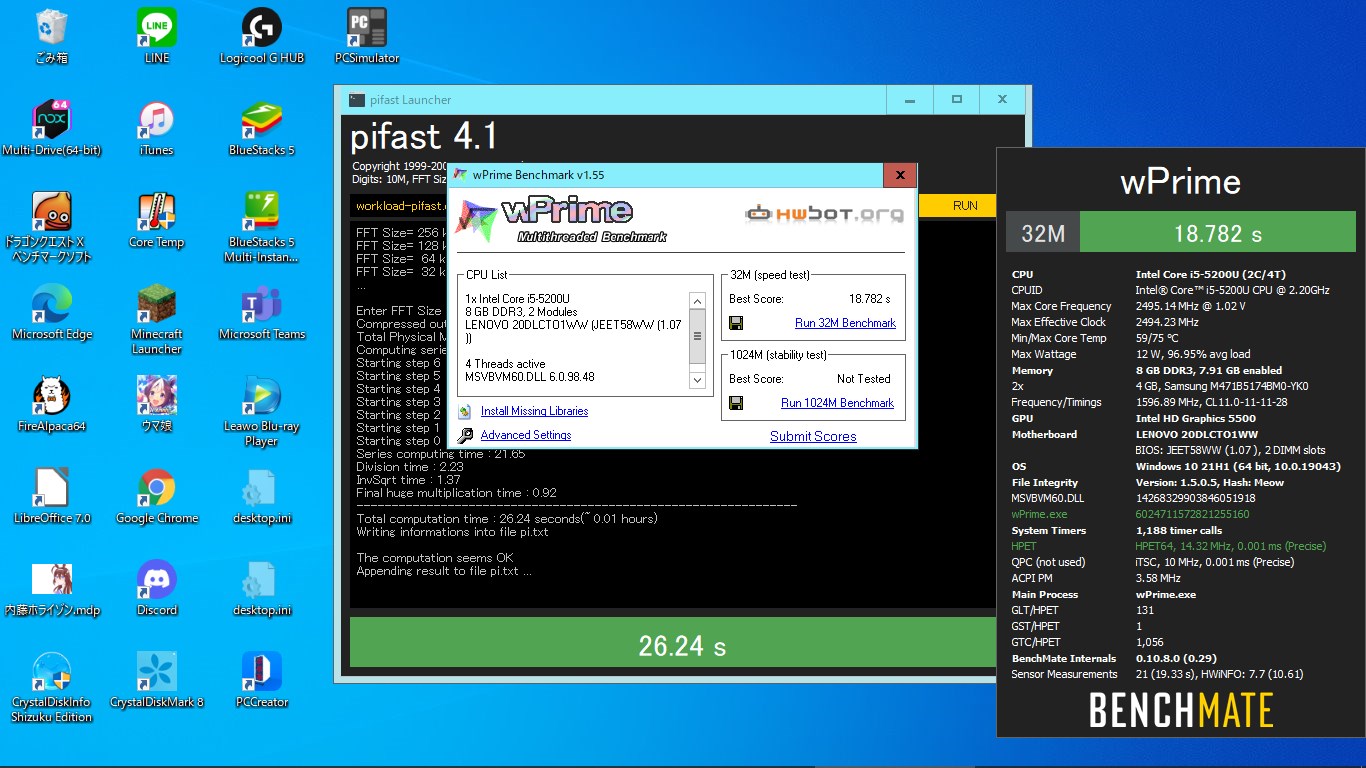The height and width of the screenshot is (768, 1366).
Task: Launch Microsoft Edge from desktop
Action: click(x=51, y=312)
